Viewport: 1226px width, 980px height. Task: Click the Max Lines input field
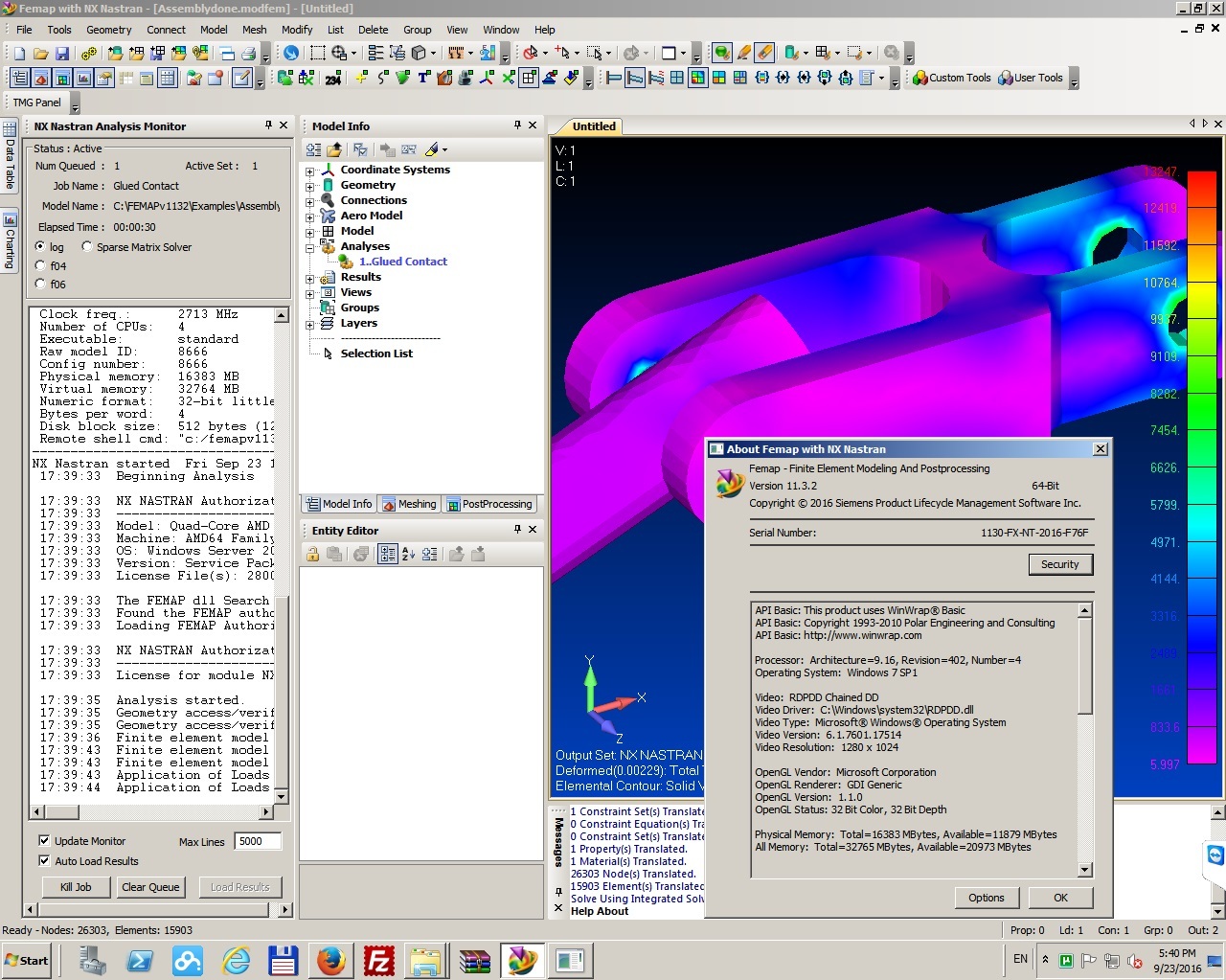click(257, 841)
